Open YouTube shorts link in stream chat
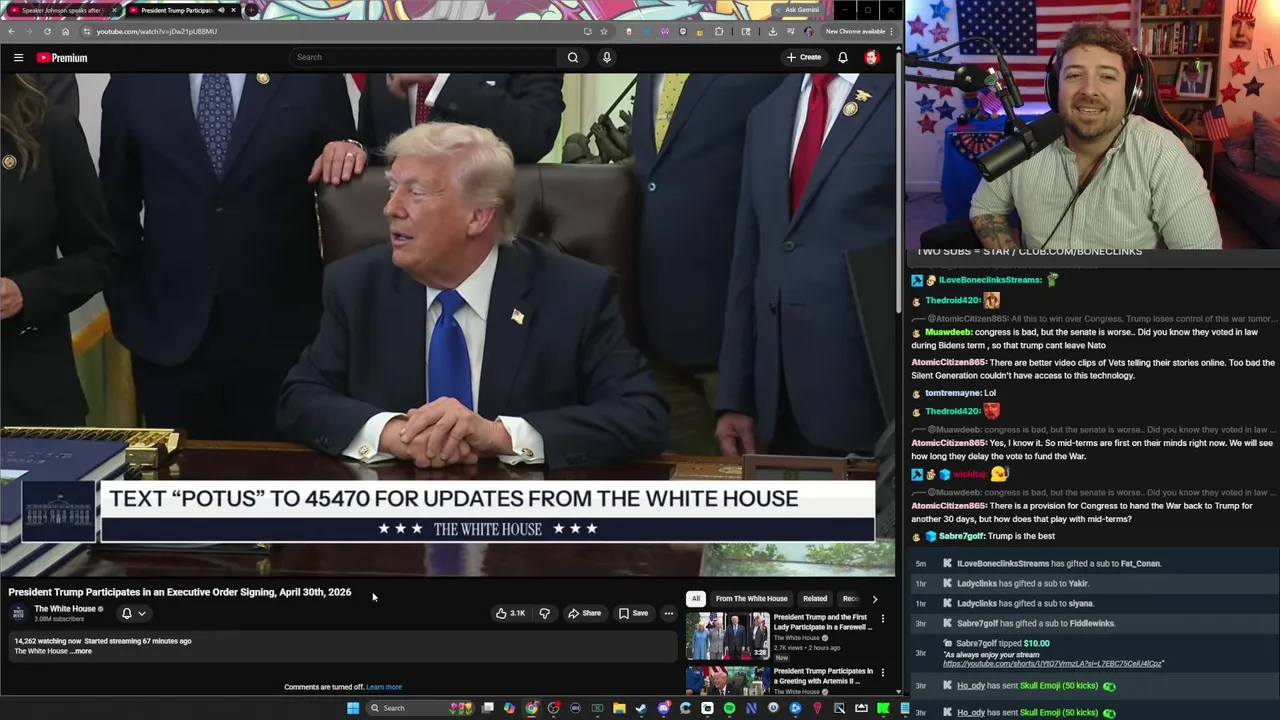The image size is (1280, 720). pyautogui.click(x=1053, y=663)
